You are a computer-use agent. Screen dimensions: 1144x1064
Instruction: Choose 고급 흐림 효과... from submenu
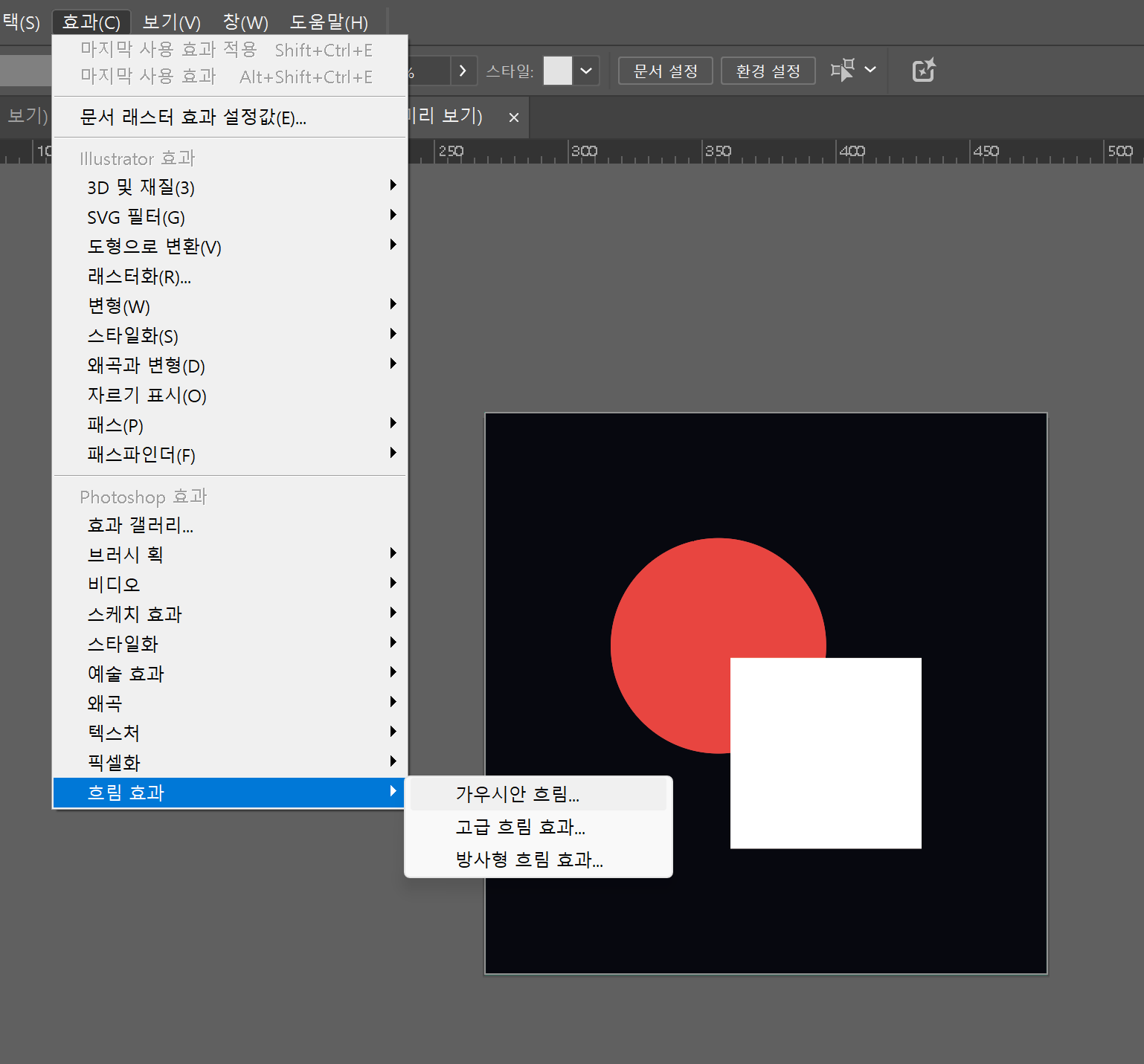tap(539, 827)
